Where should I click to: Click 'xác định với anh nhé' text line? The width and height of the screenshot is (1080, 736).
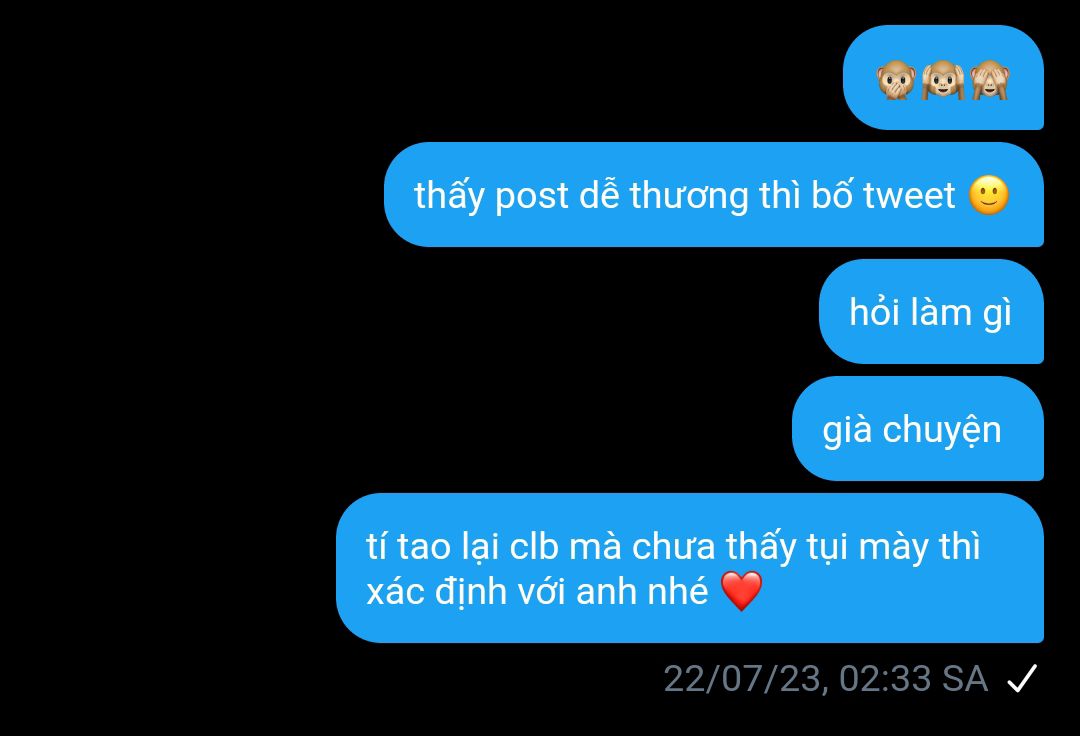tap(537, 591)
